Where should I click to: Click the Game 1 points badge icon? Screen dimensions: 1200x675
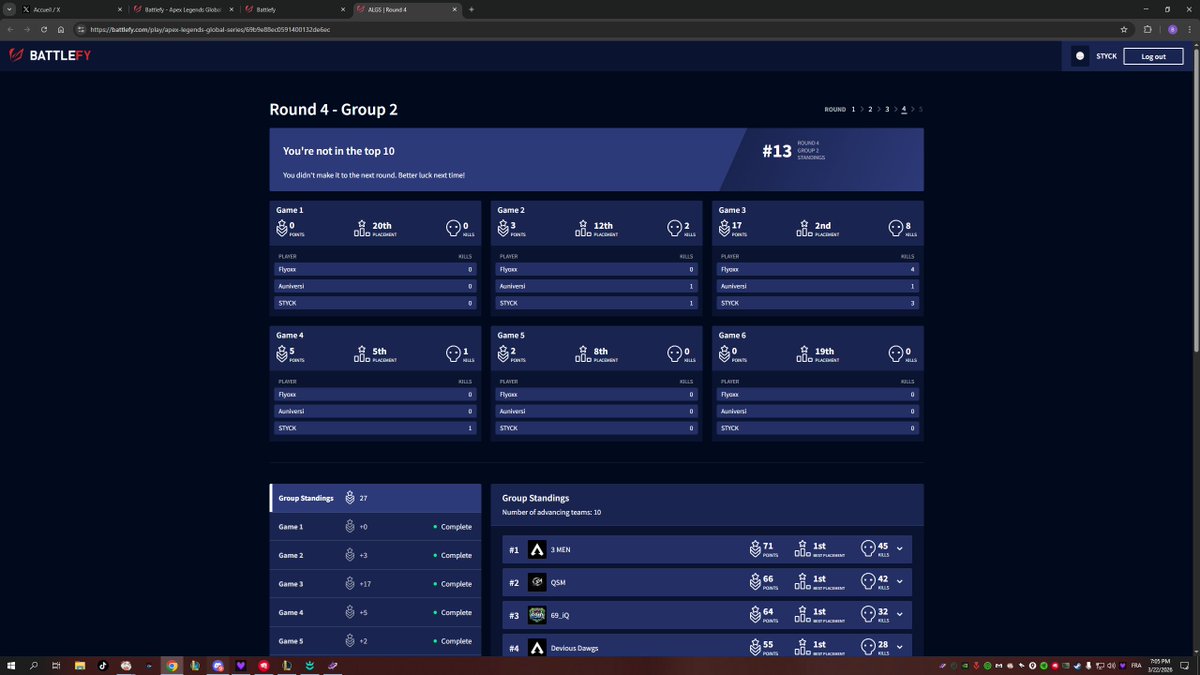pyautogui.click(x=282, y=228)
